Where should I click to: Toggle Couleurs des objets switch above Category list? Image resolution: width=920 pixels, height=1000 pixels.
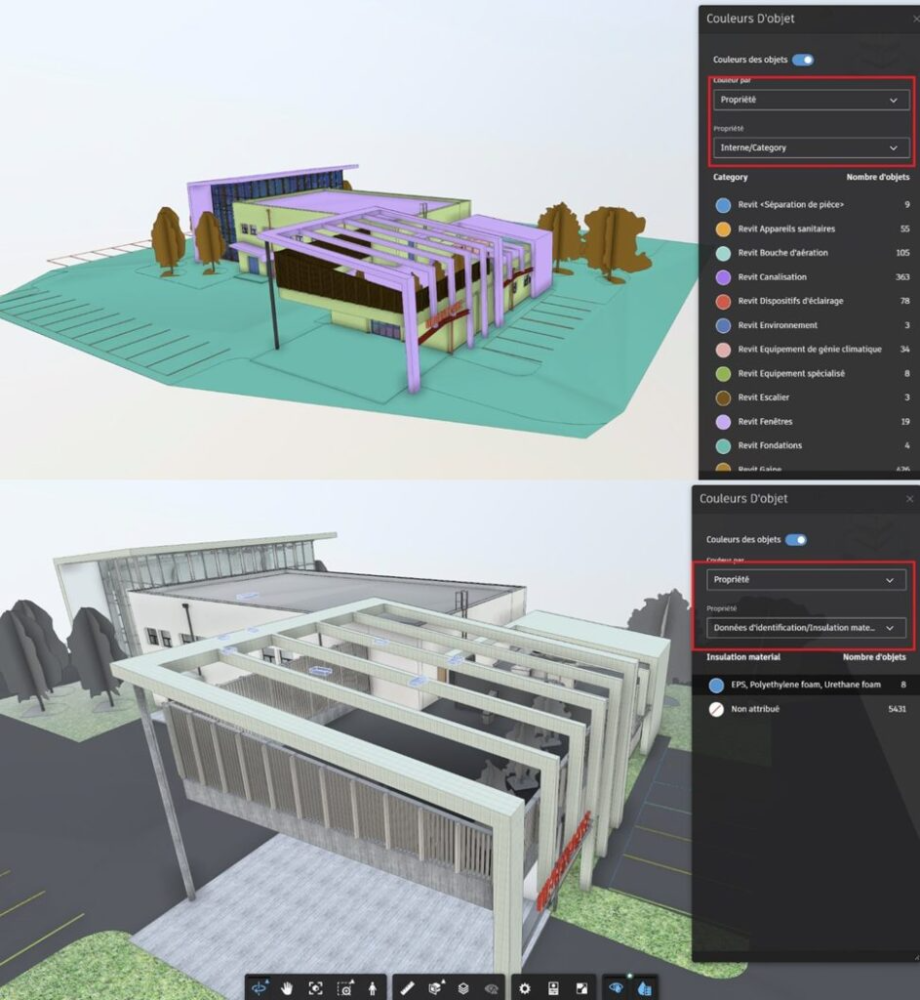pyautogui.click(x=803, y=60)
